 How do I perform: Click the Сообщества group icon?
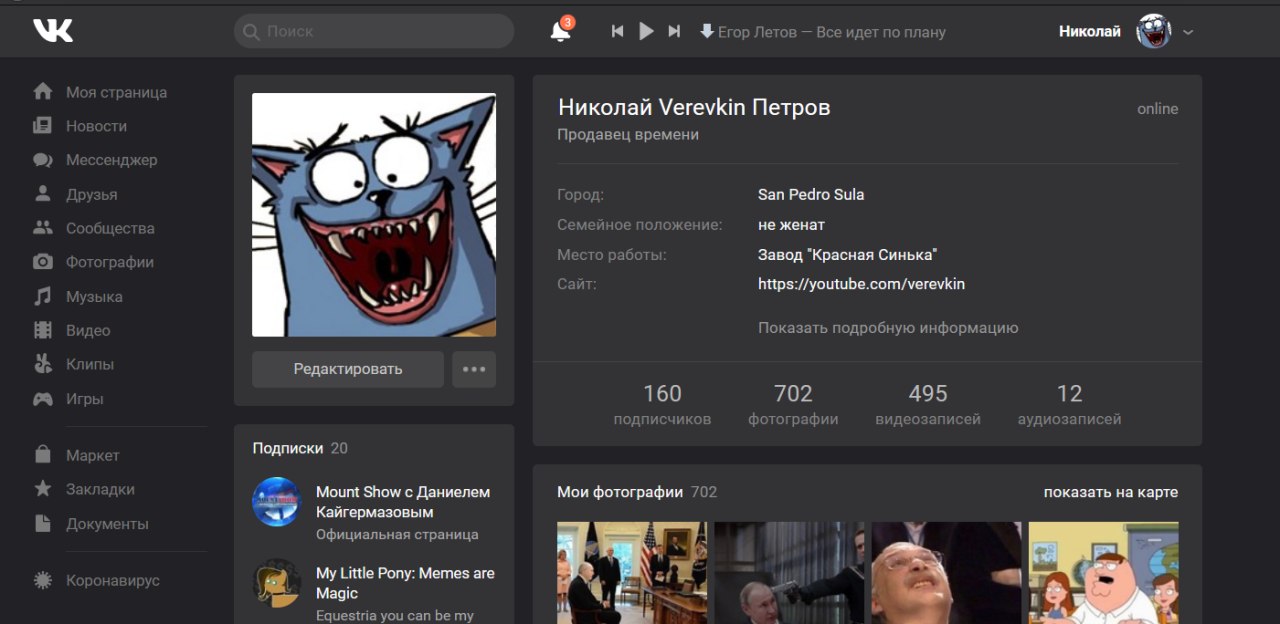point(43,228)
